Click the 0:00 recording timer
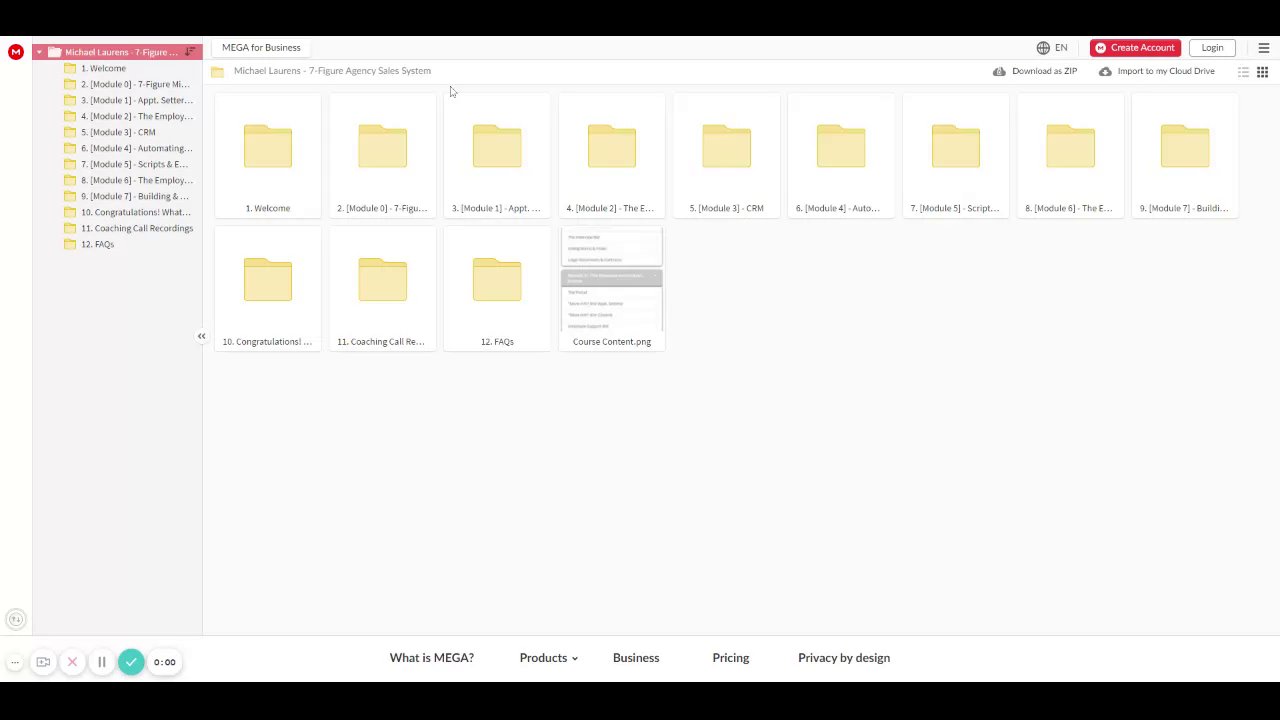1280x720 pixels. pyautogui.click(x=165, y=662)
